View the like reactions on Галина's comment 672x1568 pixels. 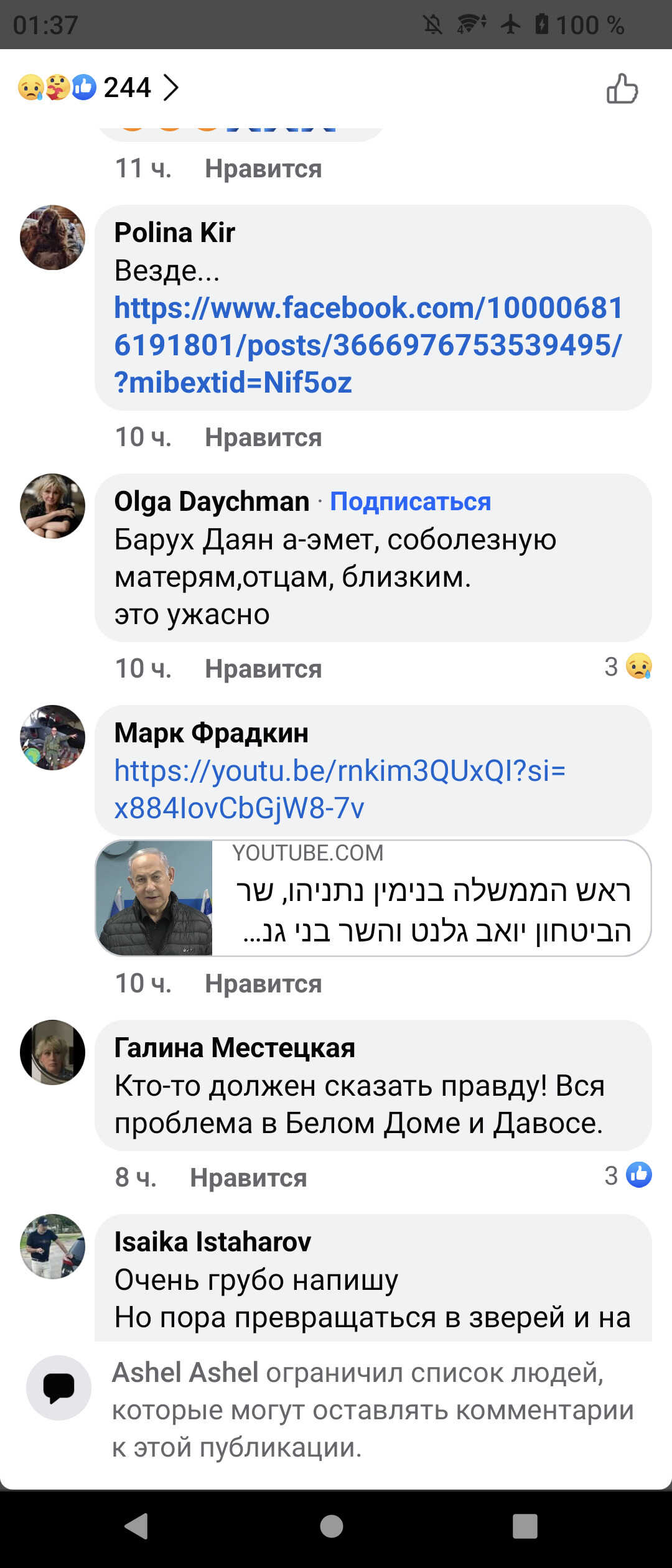click(x=628, y=1175)
